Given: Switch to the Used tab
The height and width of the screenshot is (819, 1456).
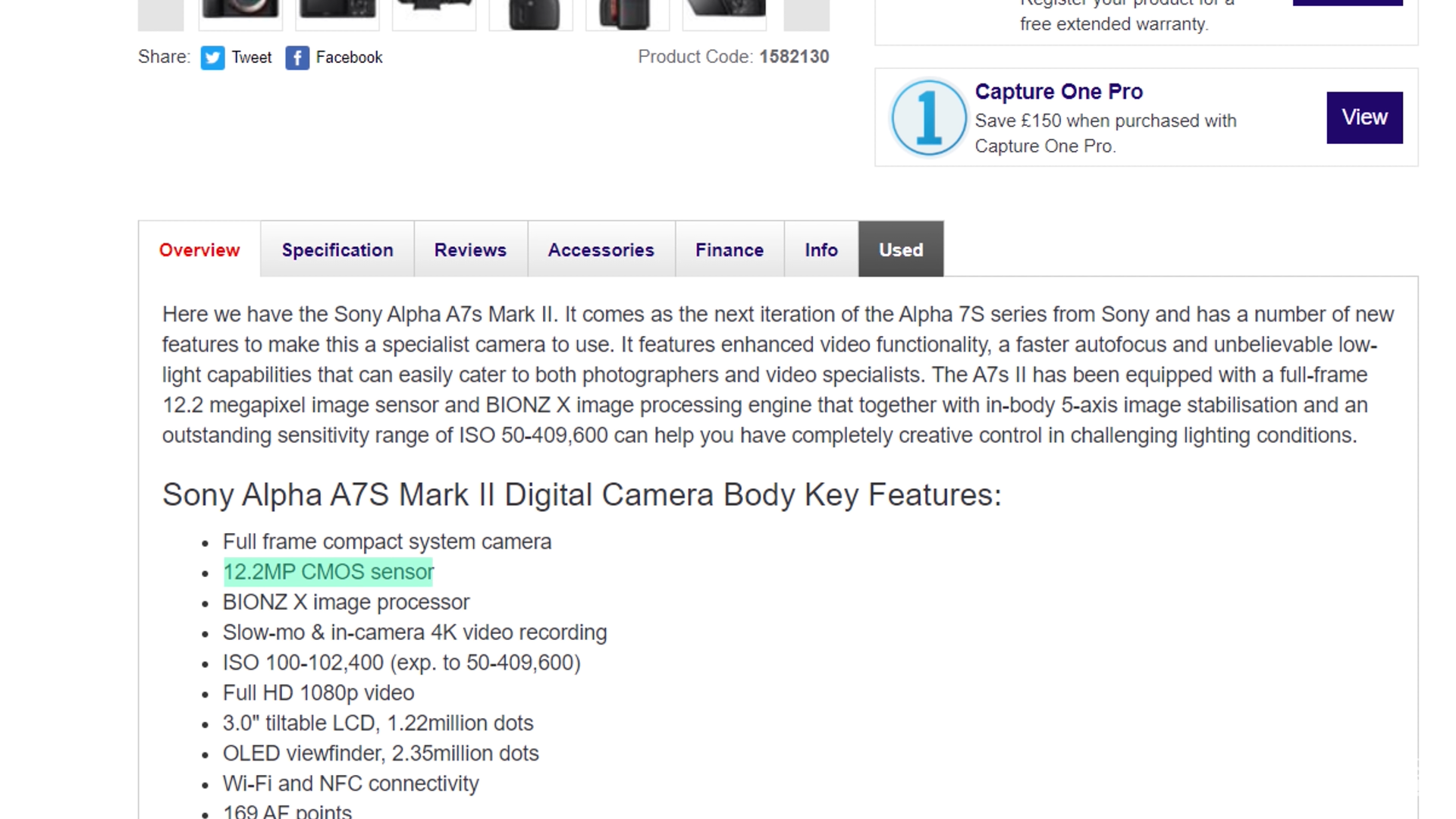Looking at the screenshot, I should click(x=901, y=249).
